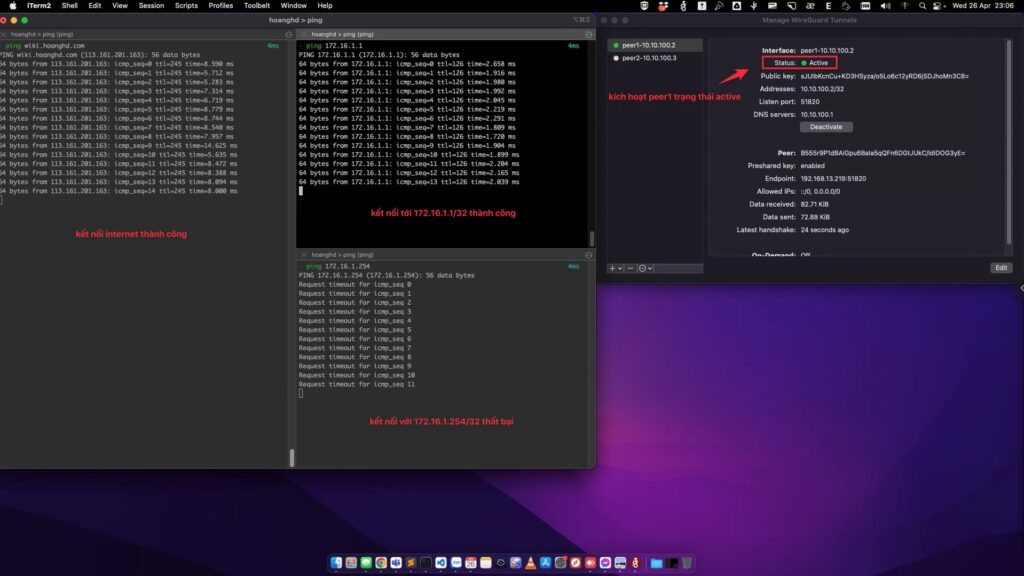
Task: Click the Public key value in WireGuard
Action: [885, 76]
